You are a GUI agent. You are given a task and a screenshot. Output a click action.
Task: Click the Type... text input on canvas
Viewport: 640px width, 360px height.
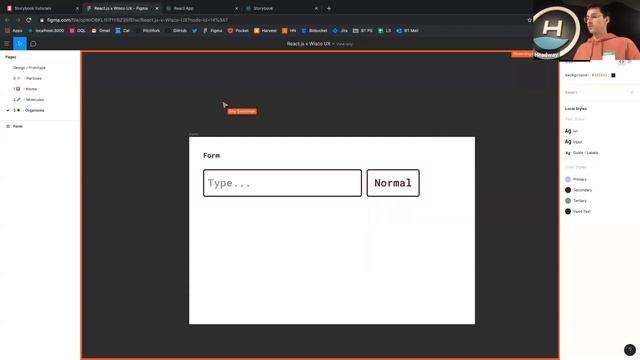(282, 183)
